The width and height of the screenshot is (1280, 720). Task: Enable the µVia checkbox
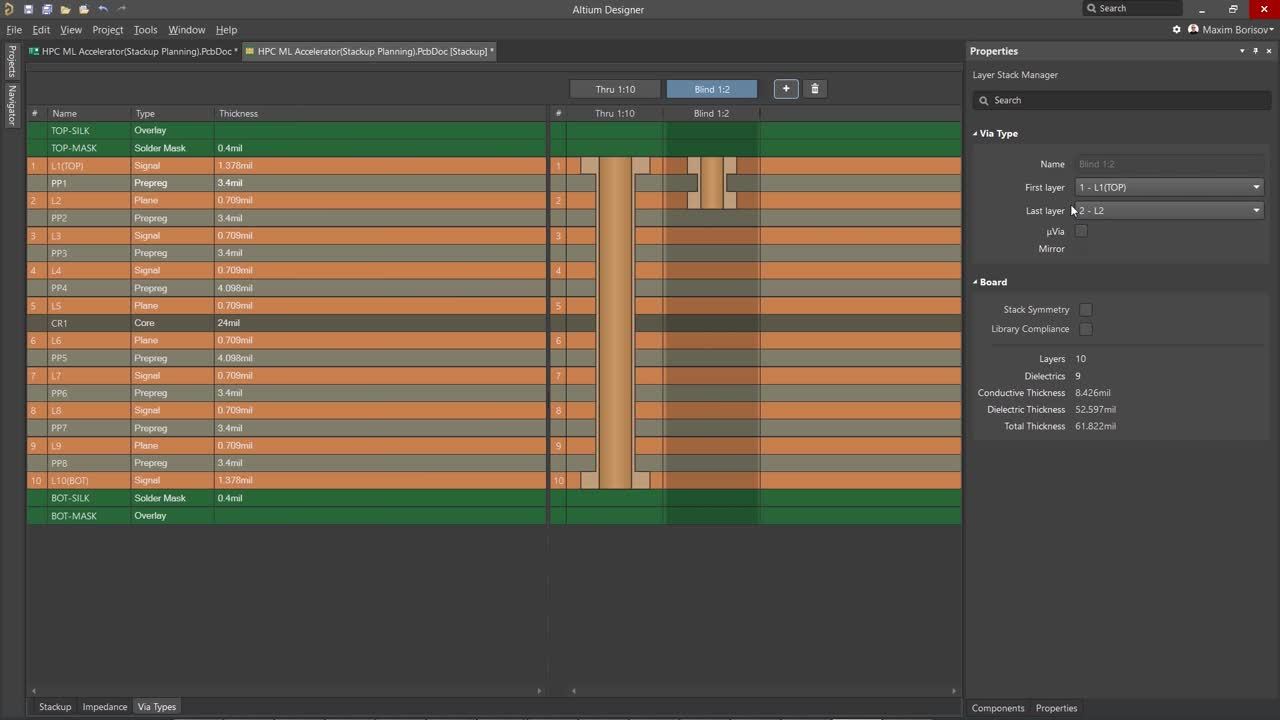(x=1081, y=232)
